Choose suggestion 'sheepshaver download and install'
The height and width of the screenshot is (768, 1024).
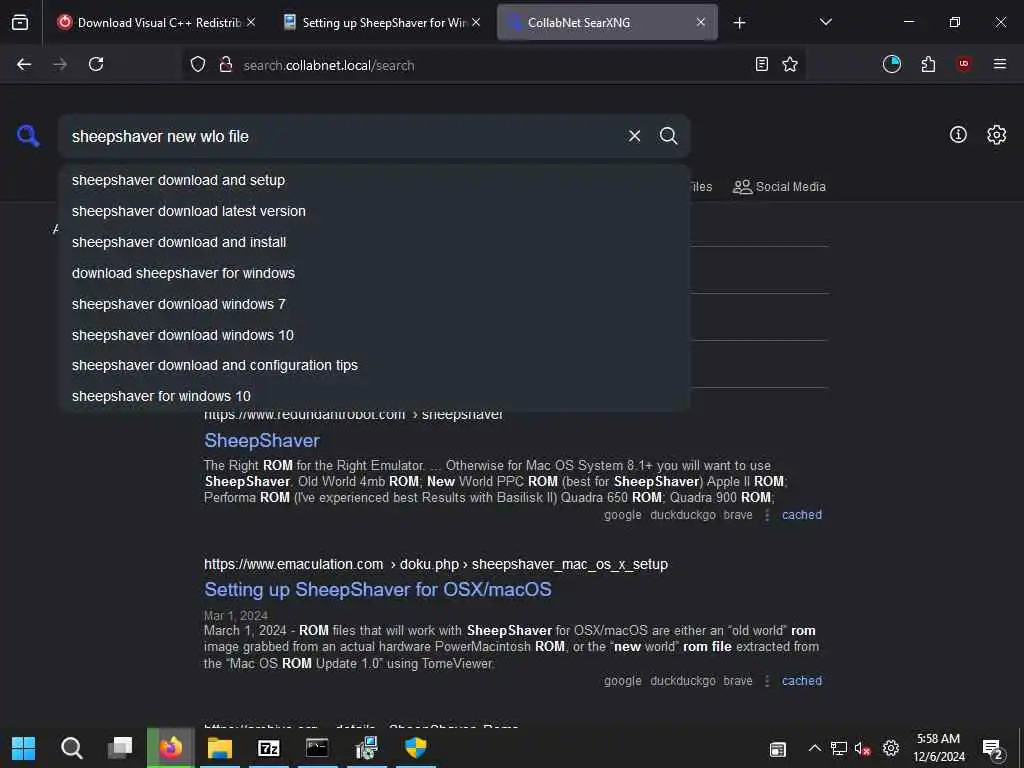tap(374, 242)
